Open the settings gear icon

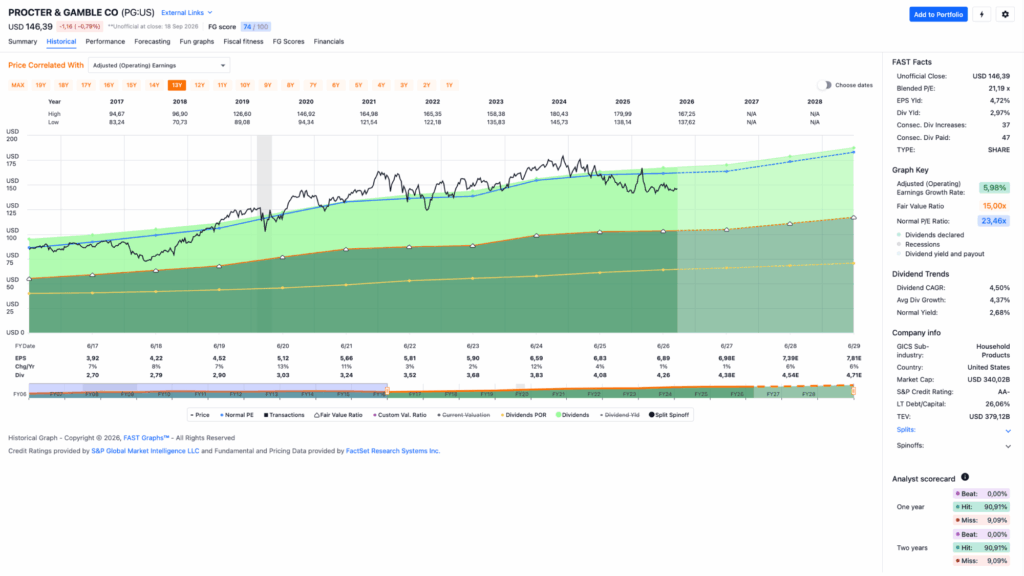pyautogui.click(x=1005, y=14)
